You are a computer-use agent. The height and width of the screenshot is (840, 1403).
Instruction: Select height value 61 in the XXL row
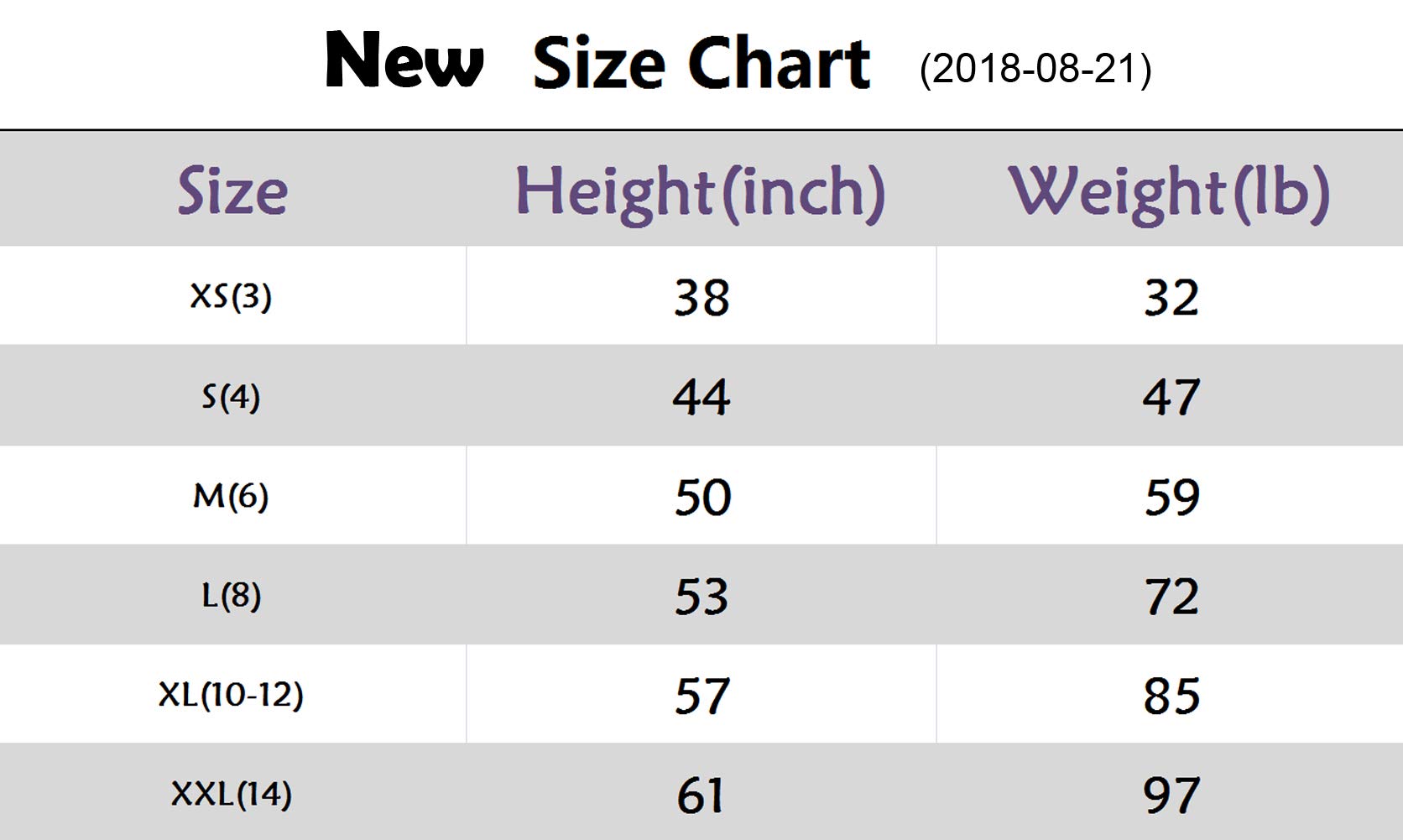[700, 796]
